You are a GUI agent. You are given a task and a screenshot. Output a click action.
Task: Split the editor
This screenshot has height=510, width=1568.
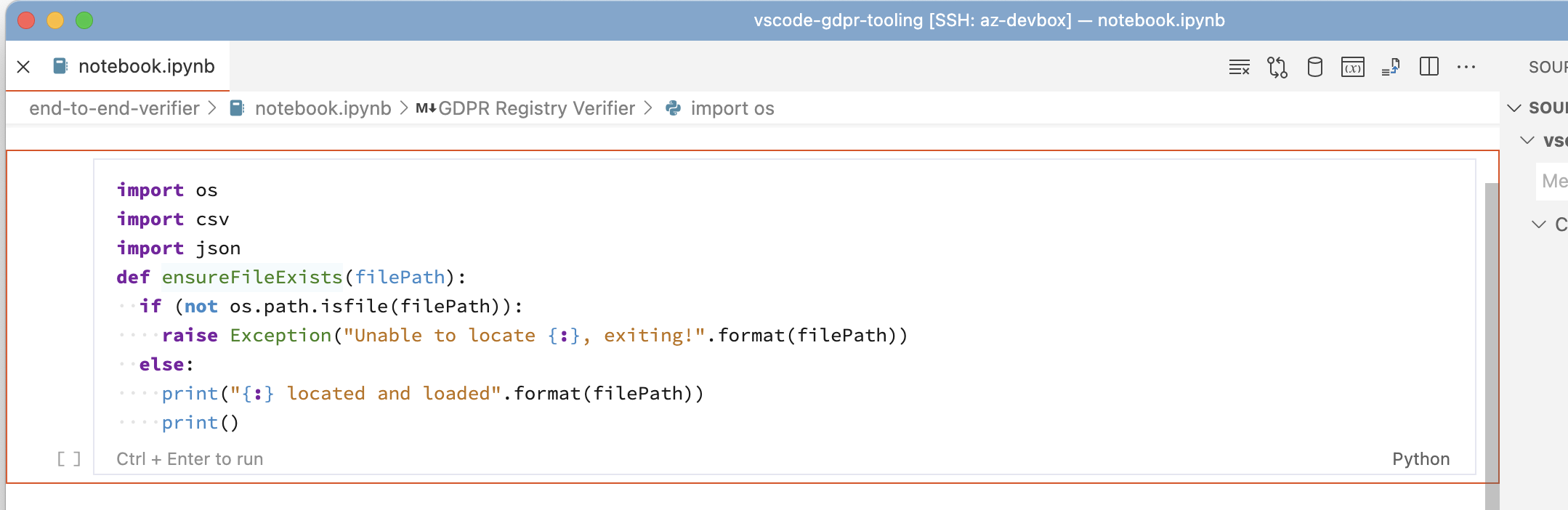(x=1430, y=67)
